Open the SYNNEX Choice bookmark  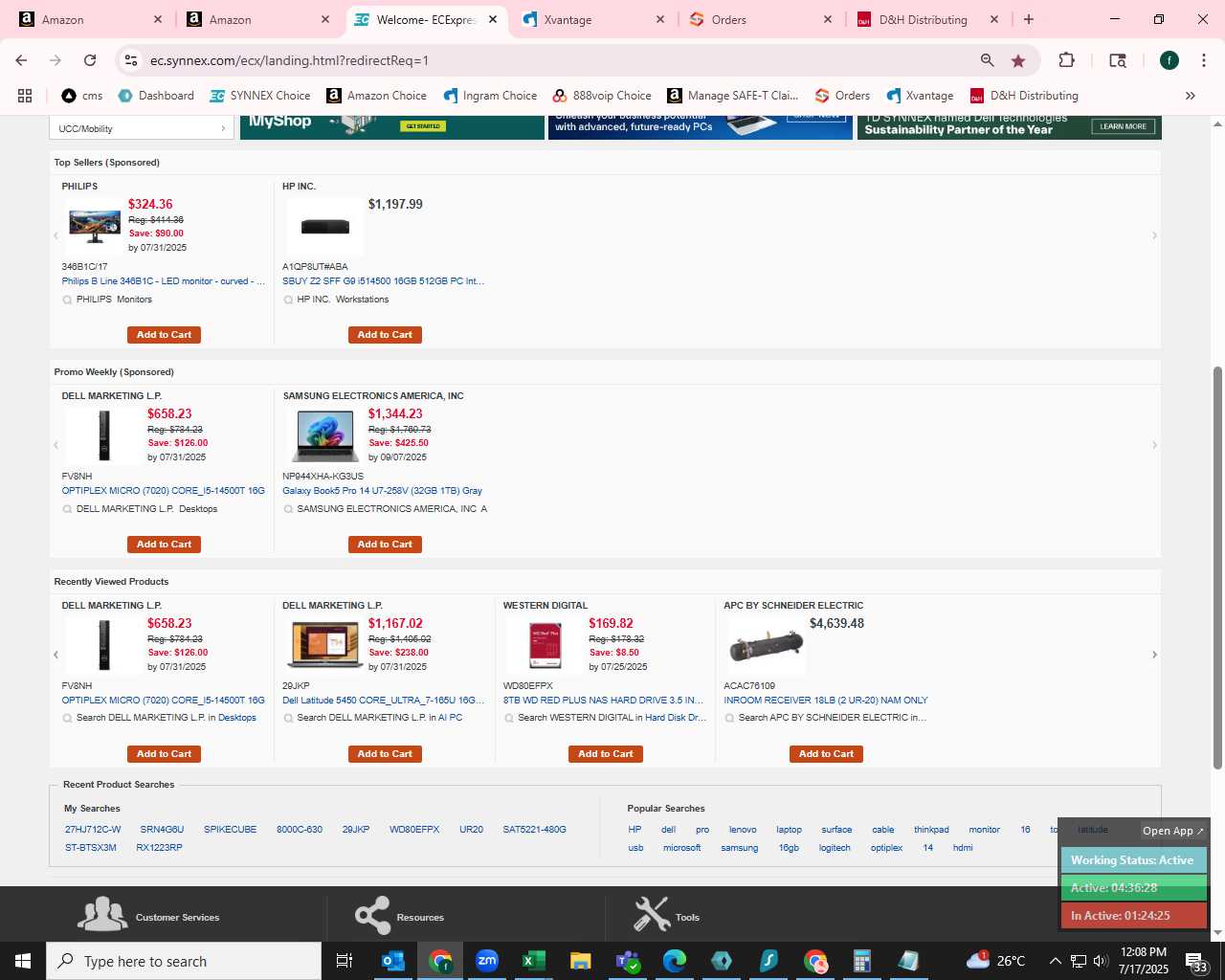[x=260, y=96]
